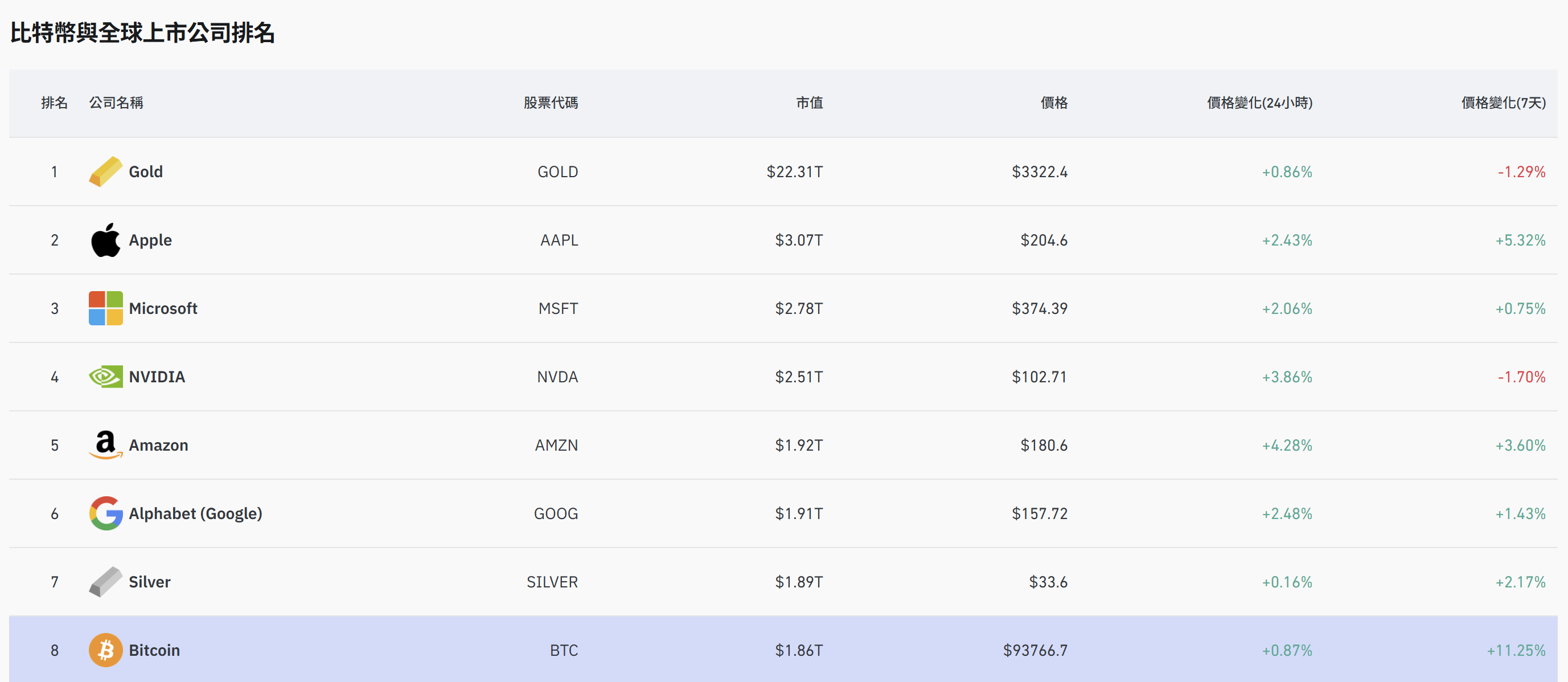Click Apple market cap $3.07T

799,240
